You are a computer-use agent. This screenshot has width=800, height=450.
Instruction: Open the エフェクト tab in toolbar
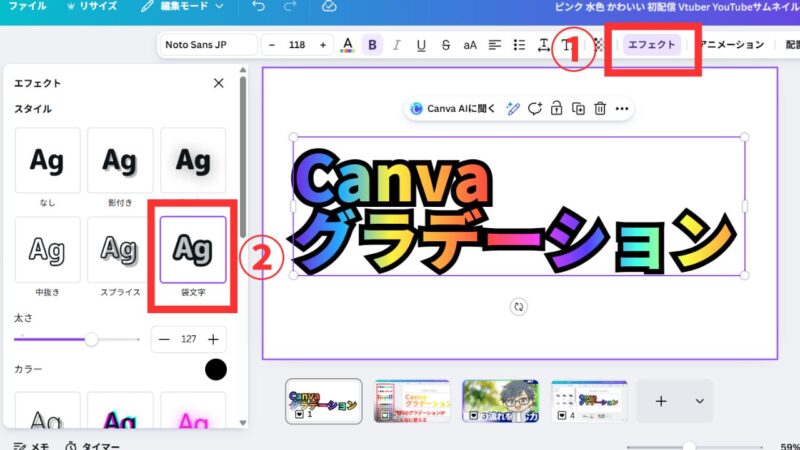coord(652,45)
